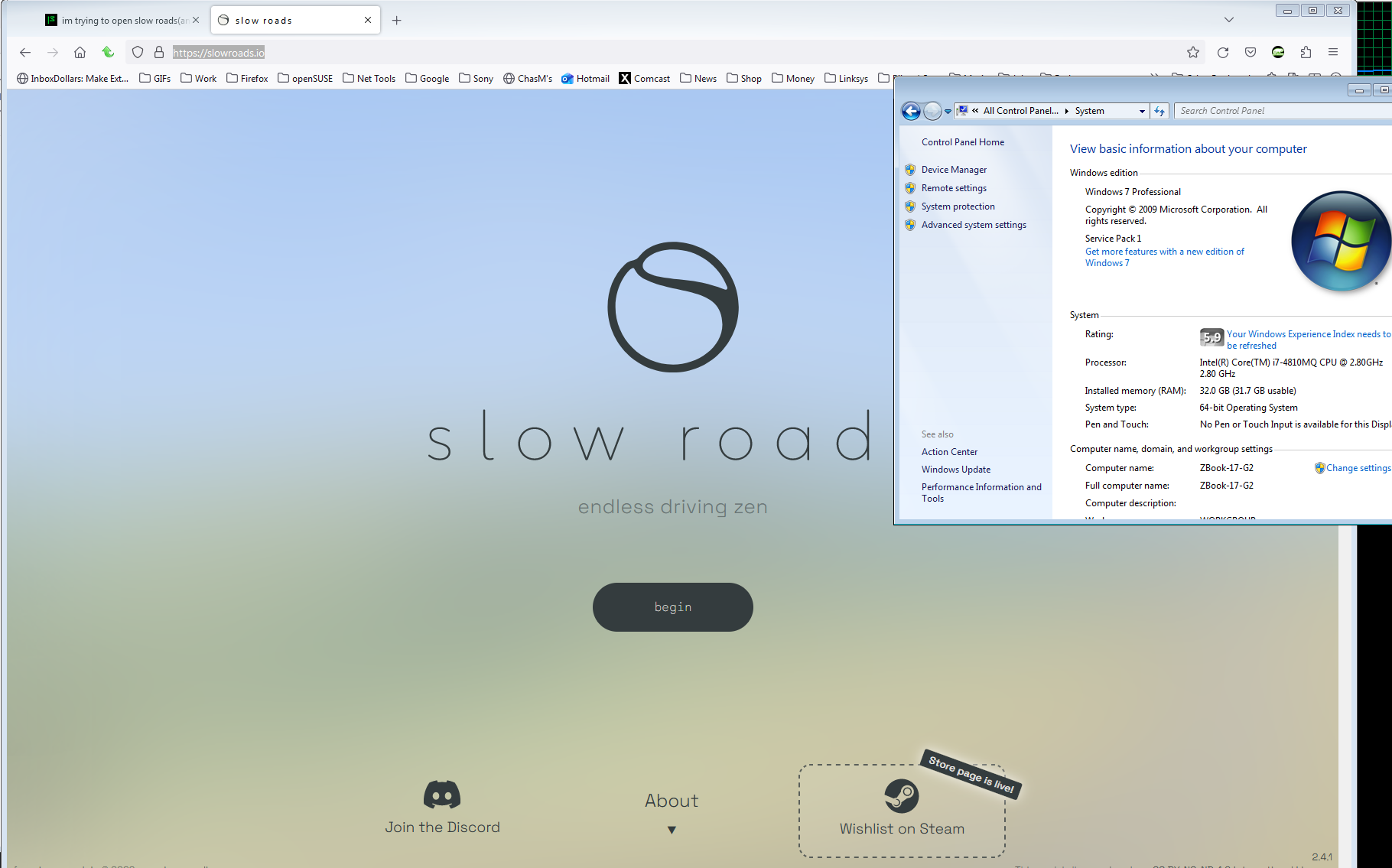Screen dimensions: 1392x868
Task: Open the Firefox extensions puzzle icon
Action: pos(1306,53)
